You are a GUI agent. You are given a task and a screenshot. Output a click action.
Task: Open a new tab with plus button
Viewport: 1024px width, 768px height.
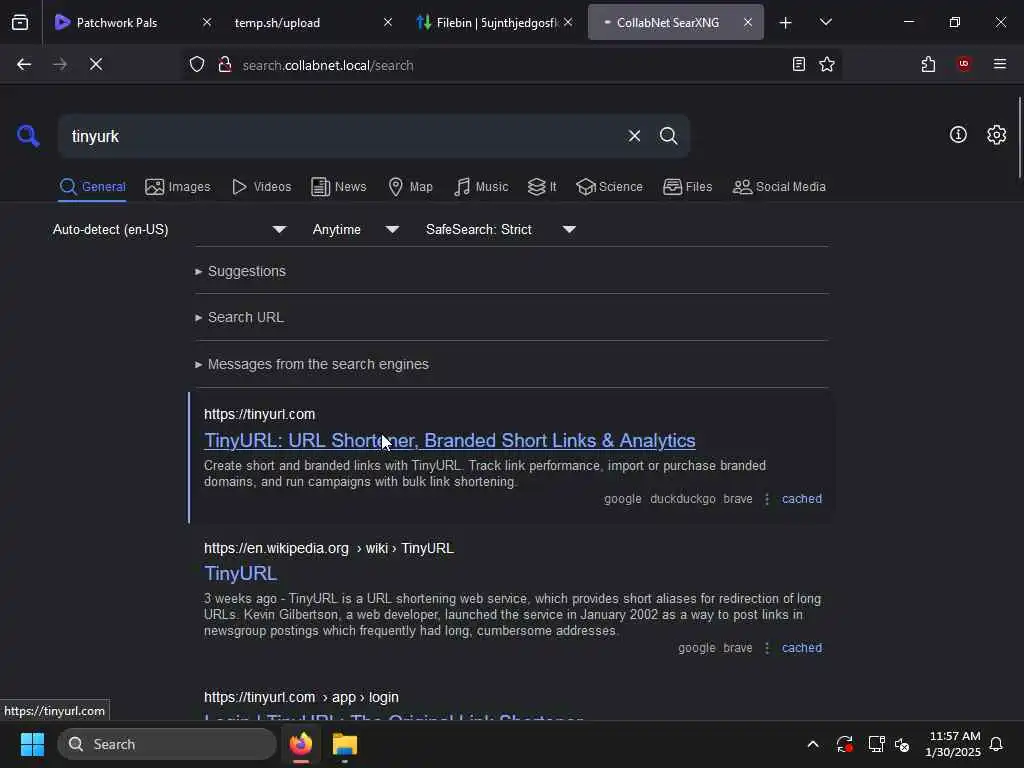pos(786,23)
